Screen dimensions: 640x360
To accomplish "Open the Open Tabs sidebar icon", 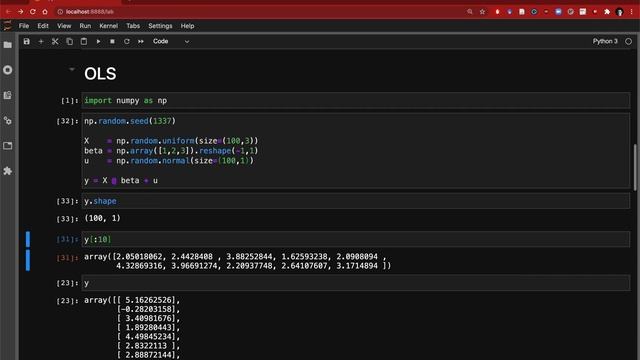I will coord(8,146).
